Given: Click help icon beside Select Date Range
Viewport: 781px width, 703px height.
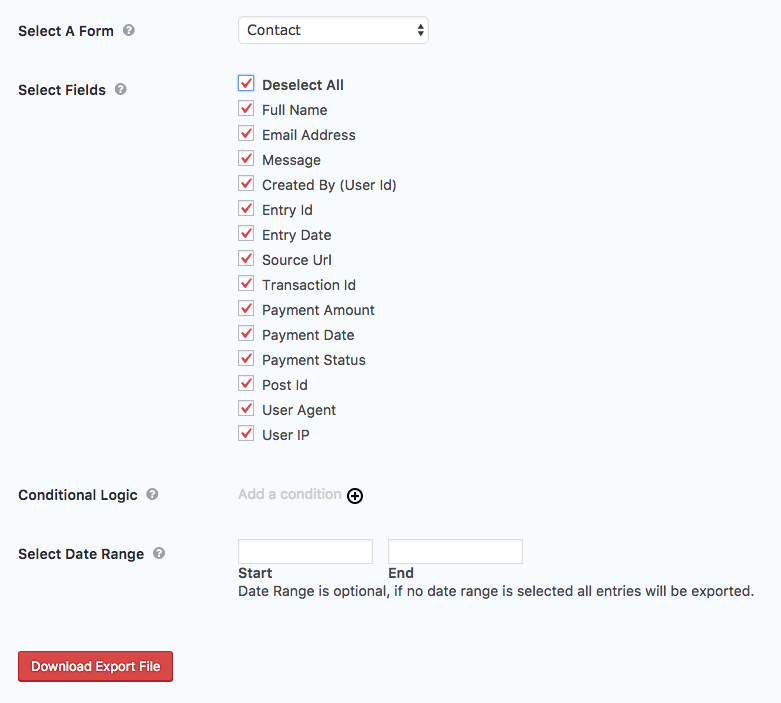Looking at the screenshot, I should click(x=159, y=553).
